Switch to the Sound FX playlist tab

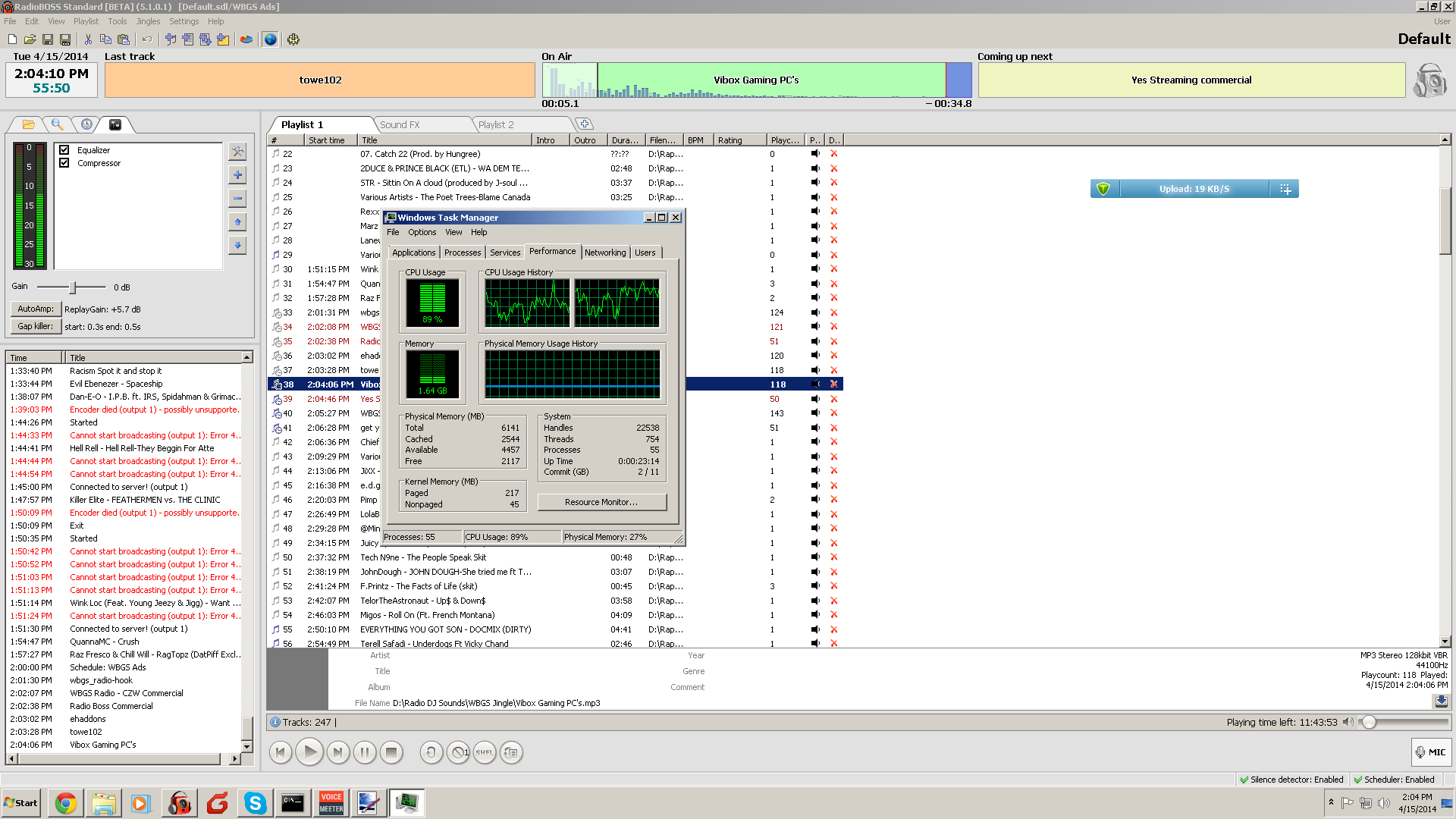coord(400,124)
